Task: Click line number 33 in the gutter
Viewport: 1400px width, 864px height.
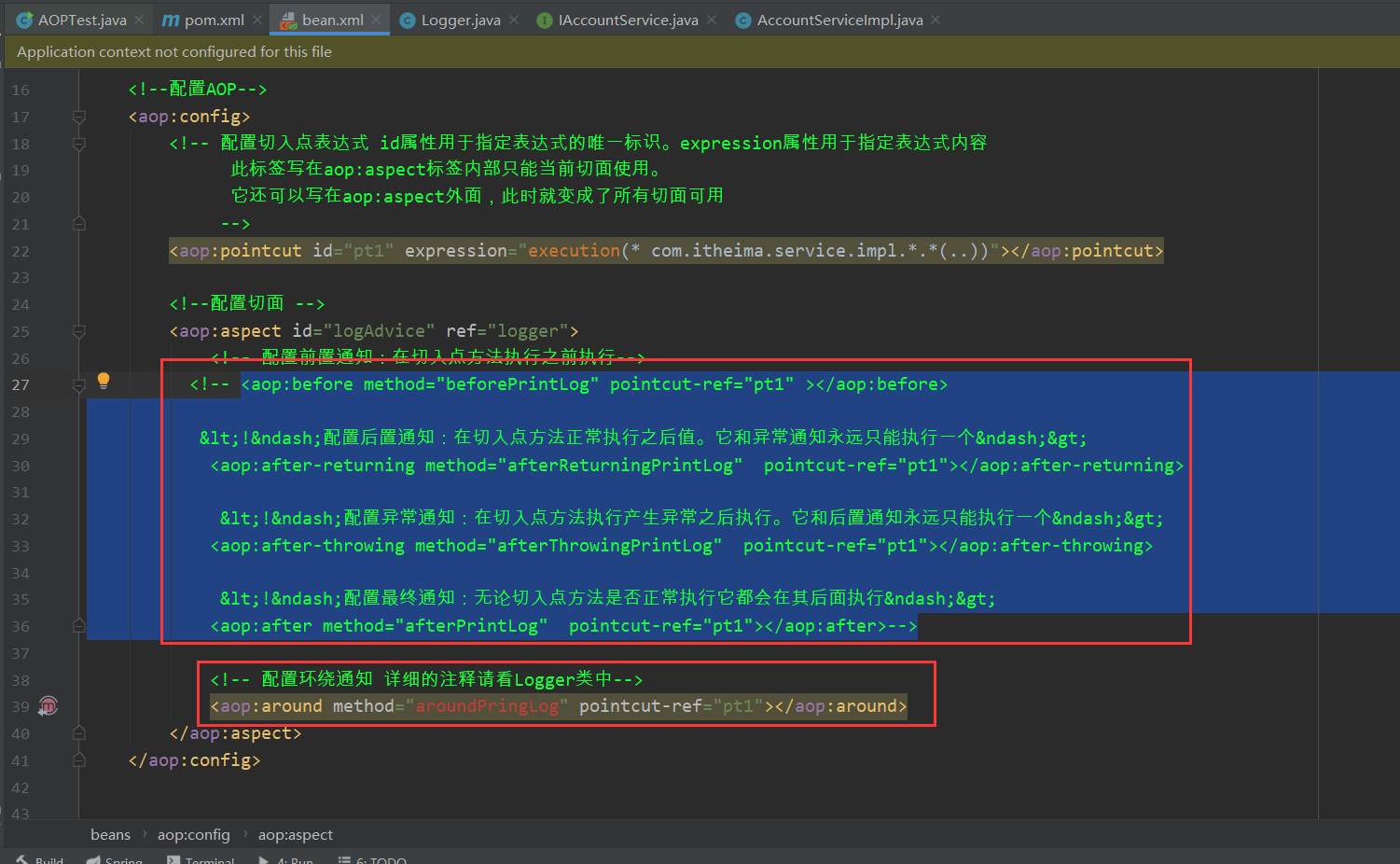Action: click(21, 547)
